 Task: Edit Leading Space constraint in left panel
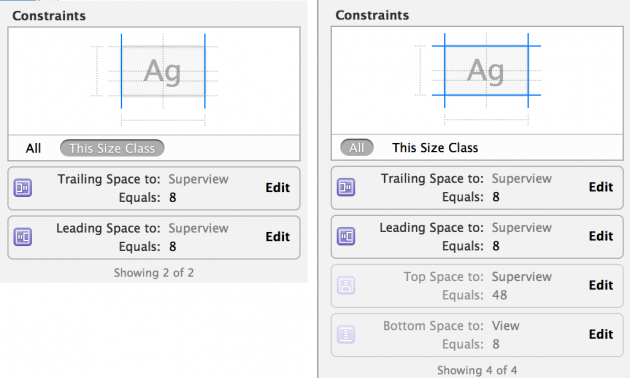pyautogui.click(x=278, y=237)
